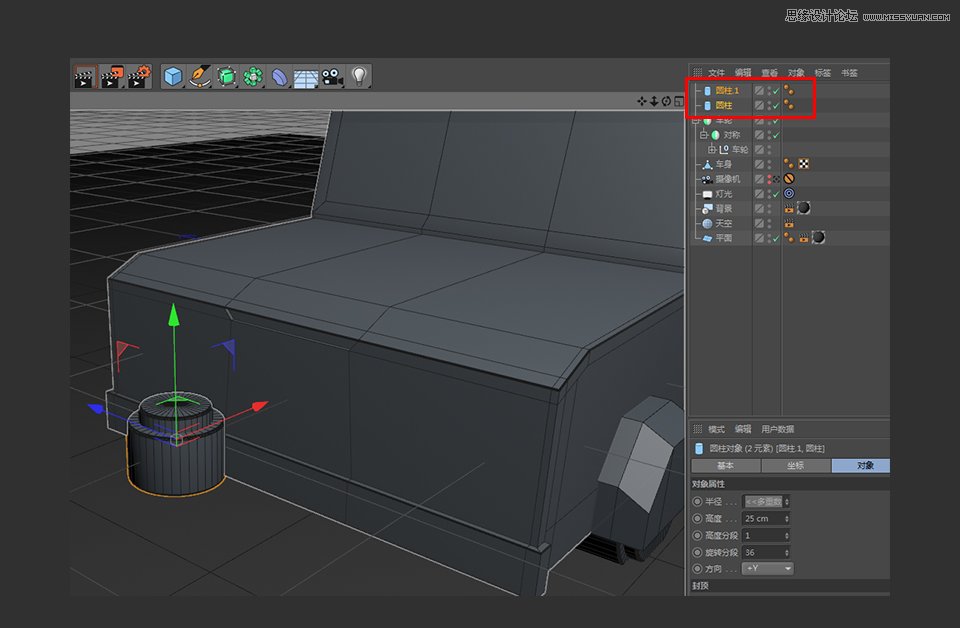Click the 封顶 section label
Screen dimensions: 960x628
point(700,586)
